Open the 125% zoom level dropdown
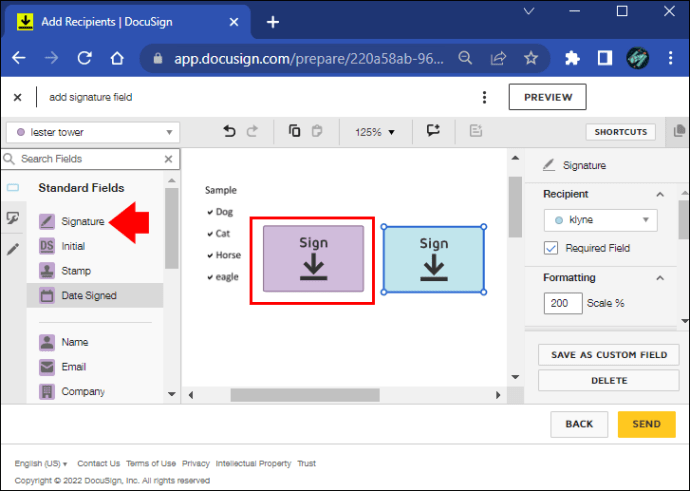The height and width of the screenshot is (491, 690). (x=375, y=132)
